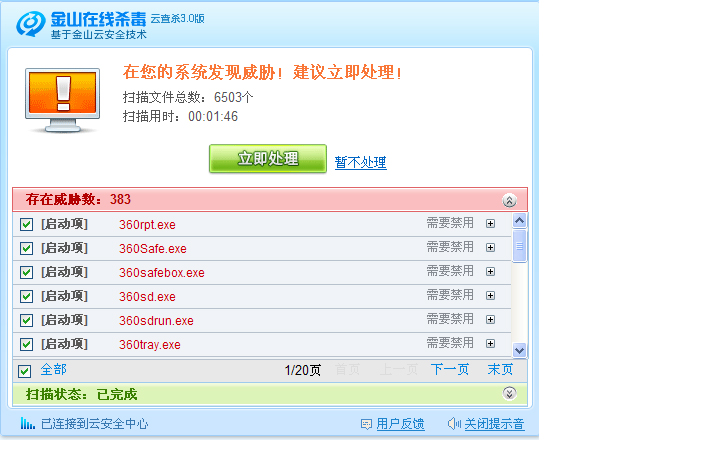Click the 需要禁用 status on 360tray.exe row
The height and width of the screenshot is (450, 720).
tap(450, 343)
